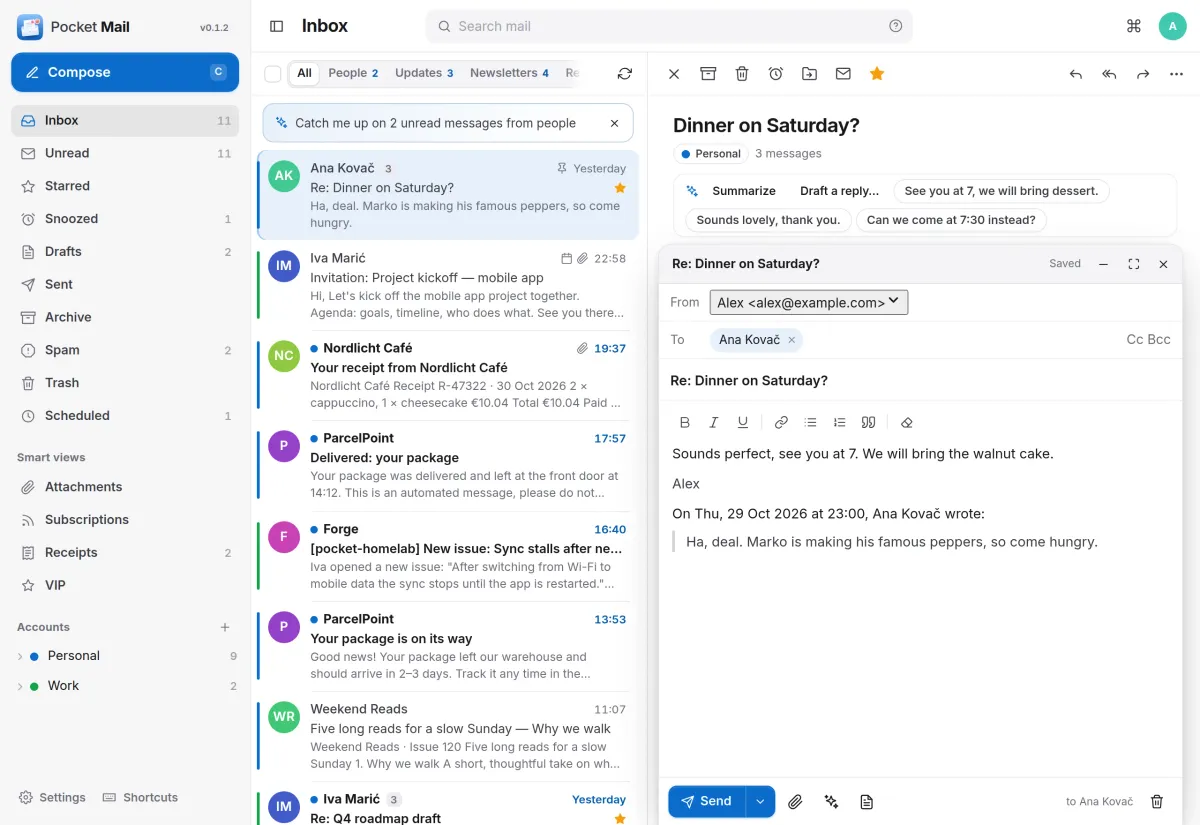
Task: Send the reply to Ana Kovač
Action: point(707,801)
